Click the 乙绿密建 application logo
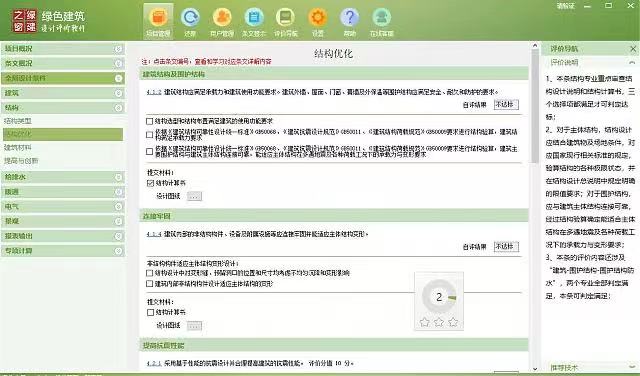The height and width of the screenshot is (376, 640). (x=24, y=21)
